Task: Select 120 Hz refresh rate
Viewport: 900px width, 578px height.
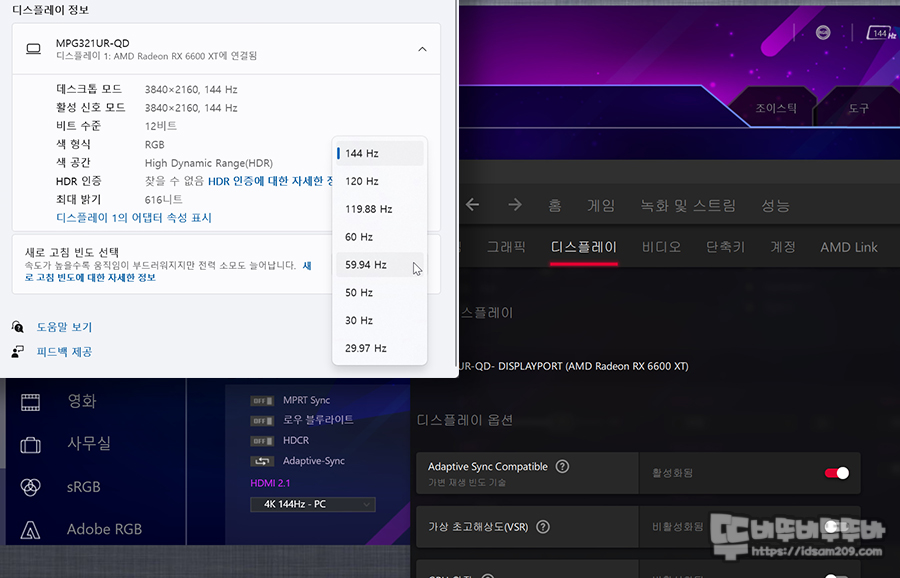Action: (379, 181)
